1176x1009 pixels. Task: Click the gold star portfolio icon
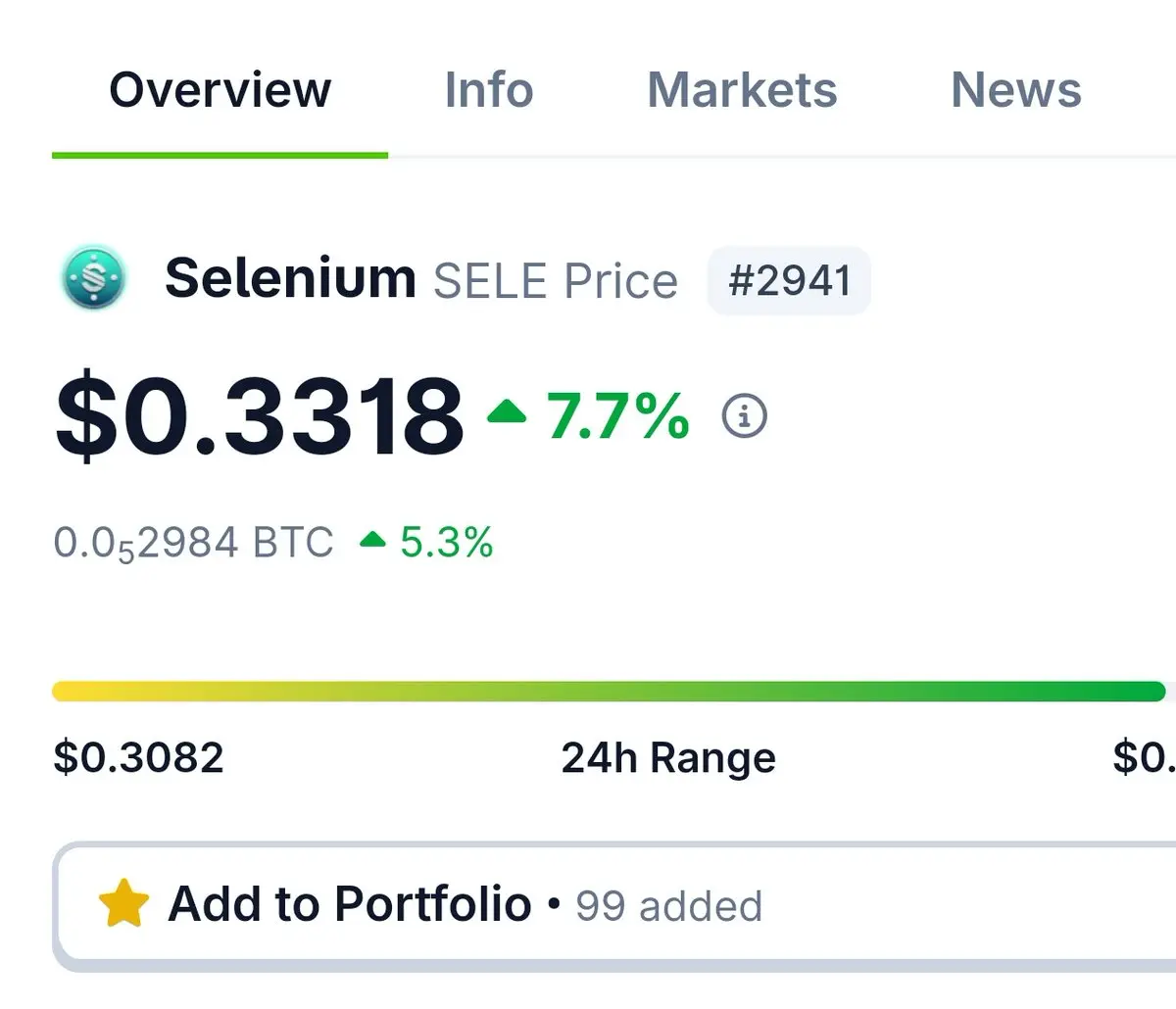pos(124,903)
